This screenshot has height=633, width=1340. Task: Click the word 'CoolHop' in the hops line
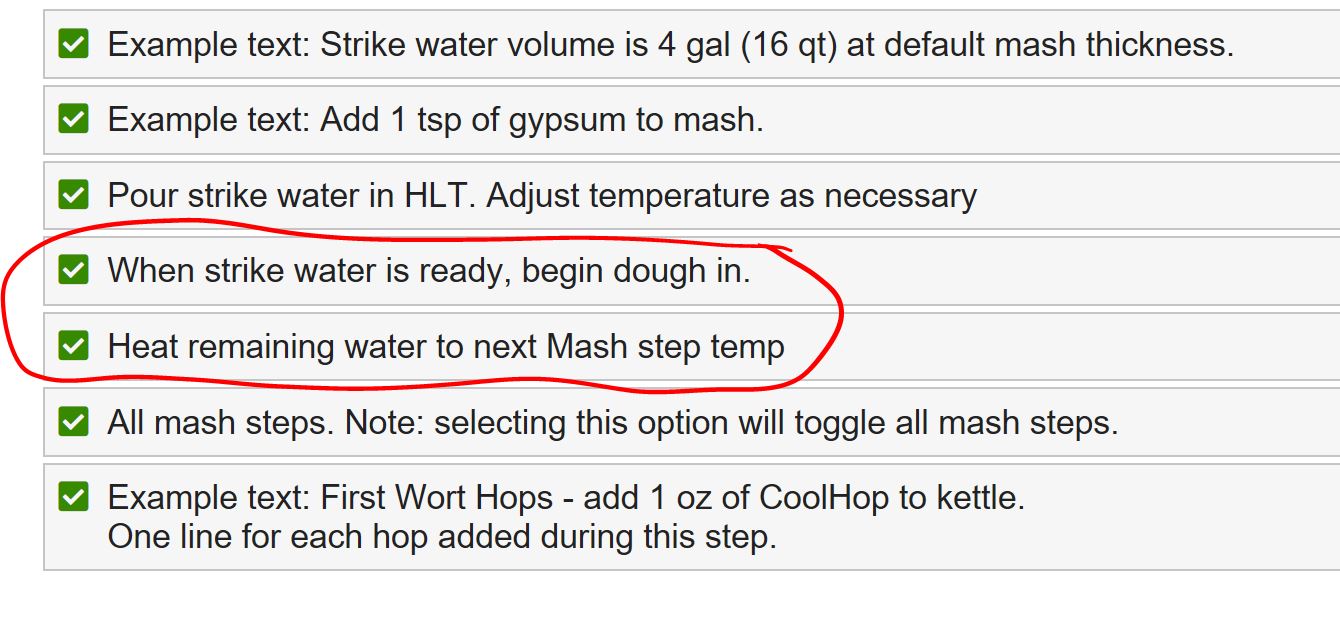click(824, 497)
